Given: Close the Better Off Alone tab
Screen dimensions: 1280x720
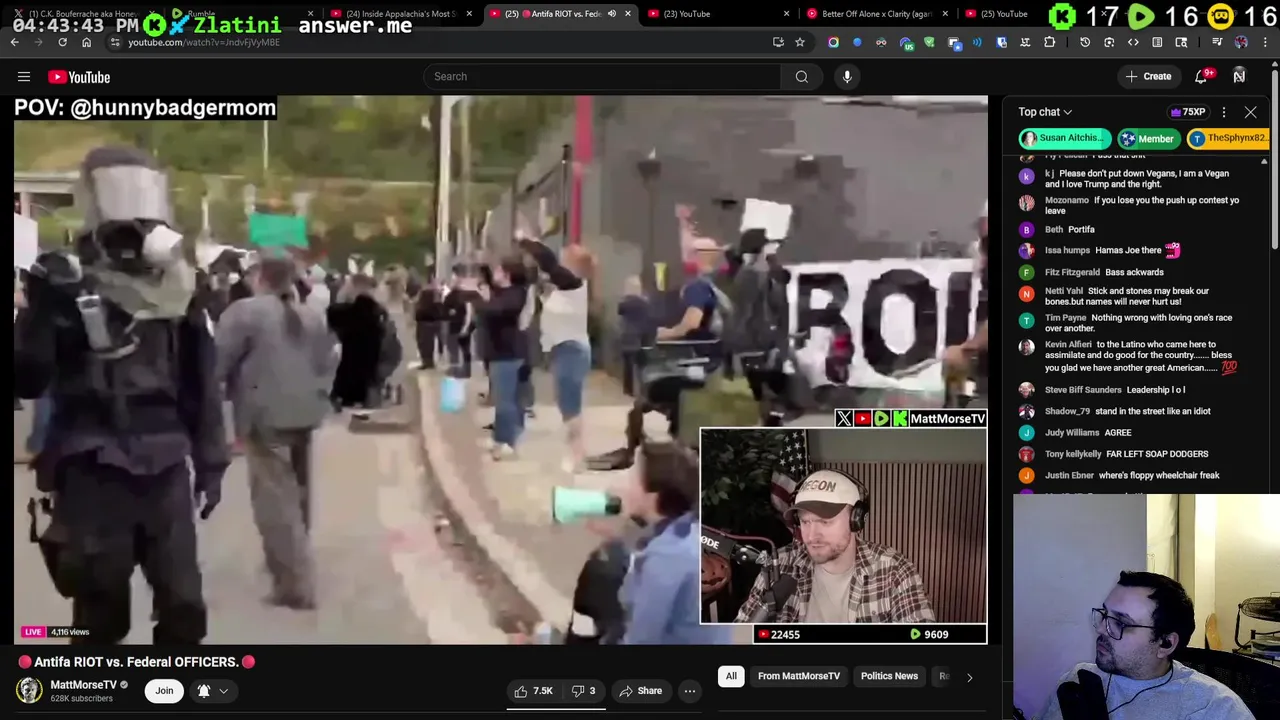Looking at the screenshot, I should [x=945, y=14].
